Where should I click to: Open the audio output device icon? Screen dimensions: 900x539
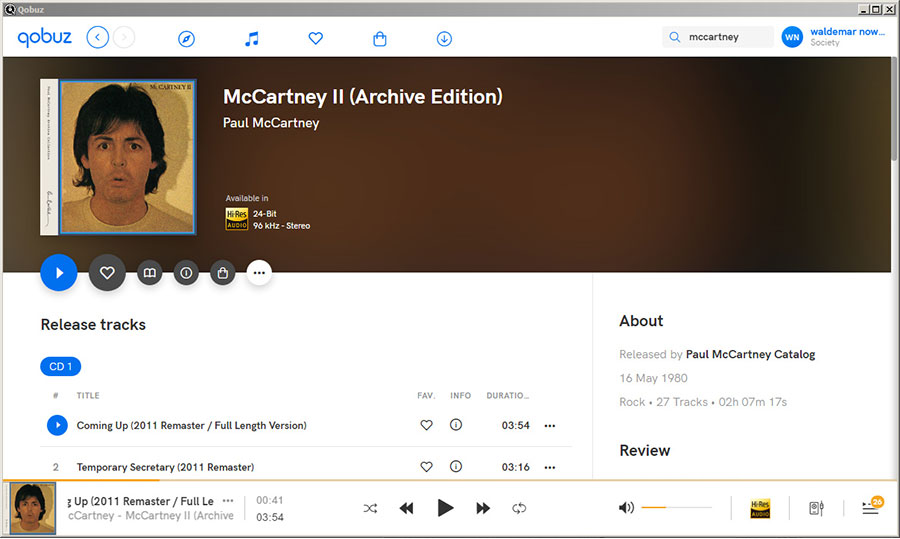pos(816,508)
